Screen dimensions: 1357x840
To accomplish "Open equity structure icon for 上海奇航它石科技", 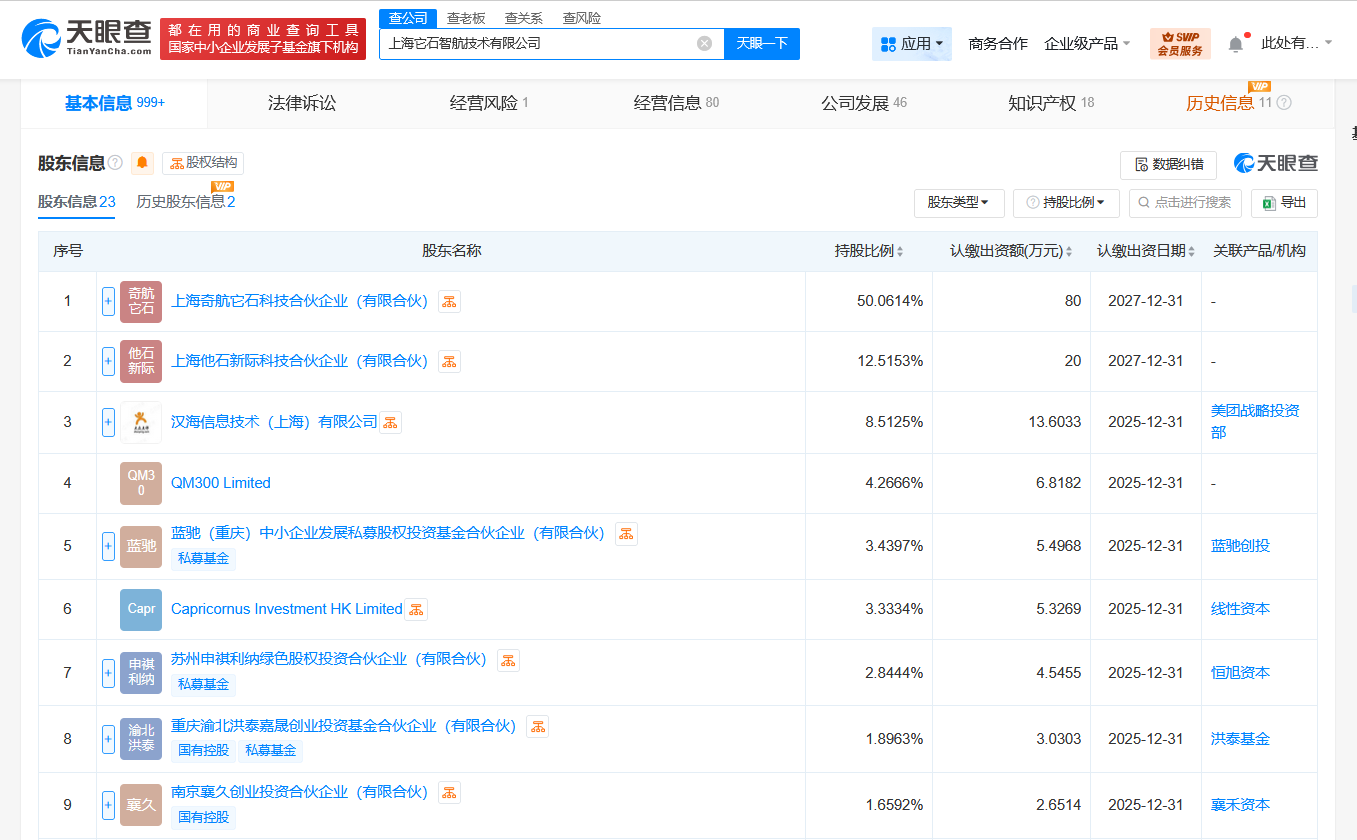I will click(449, 302).
